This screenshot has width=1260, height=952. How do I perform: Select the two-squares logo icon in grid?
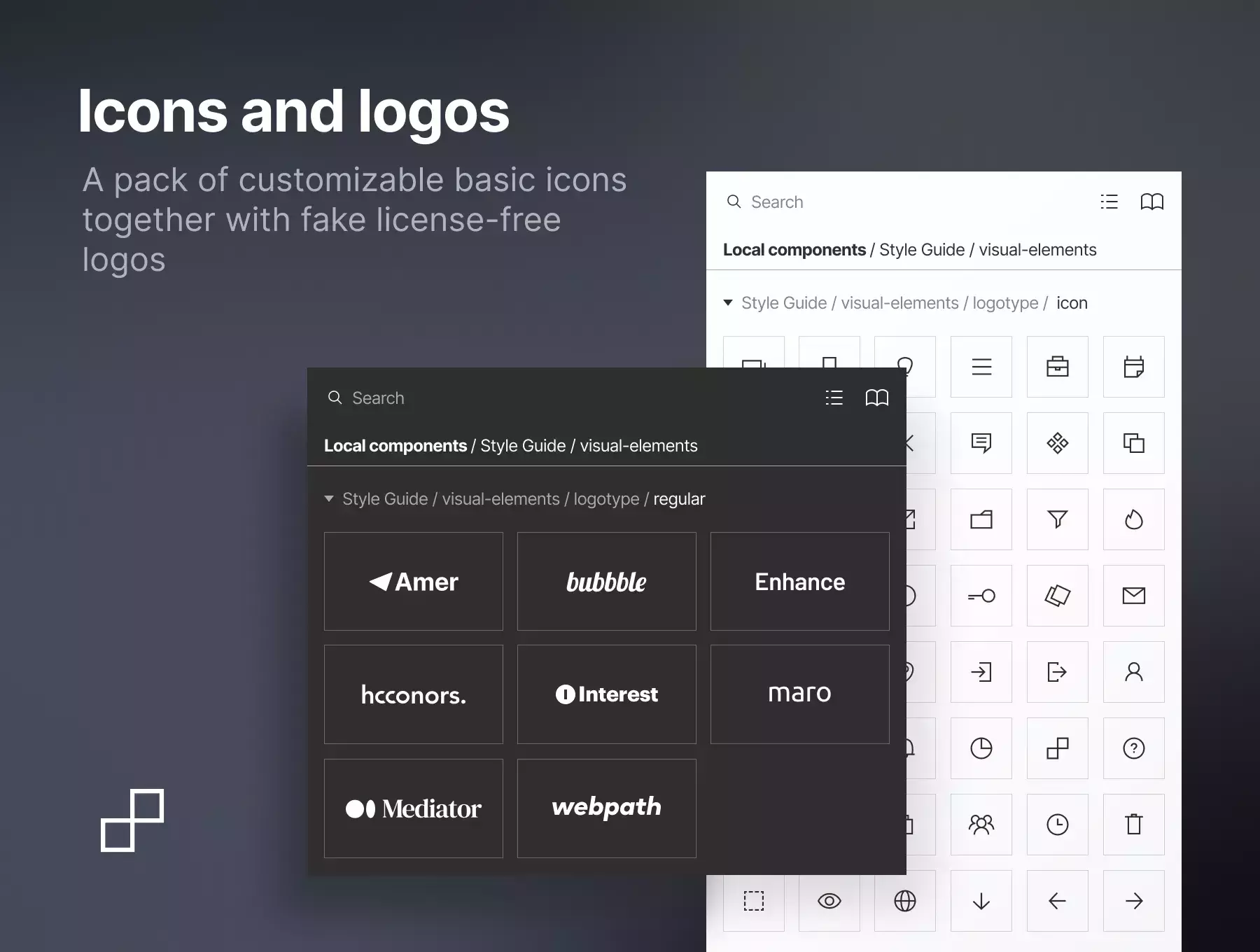pos(1058,748)
